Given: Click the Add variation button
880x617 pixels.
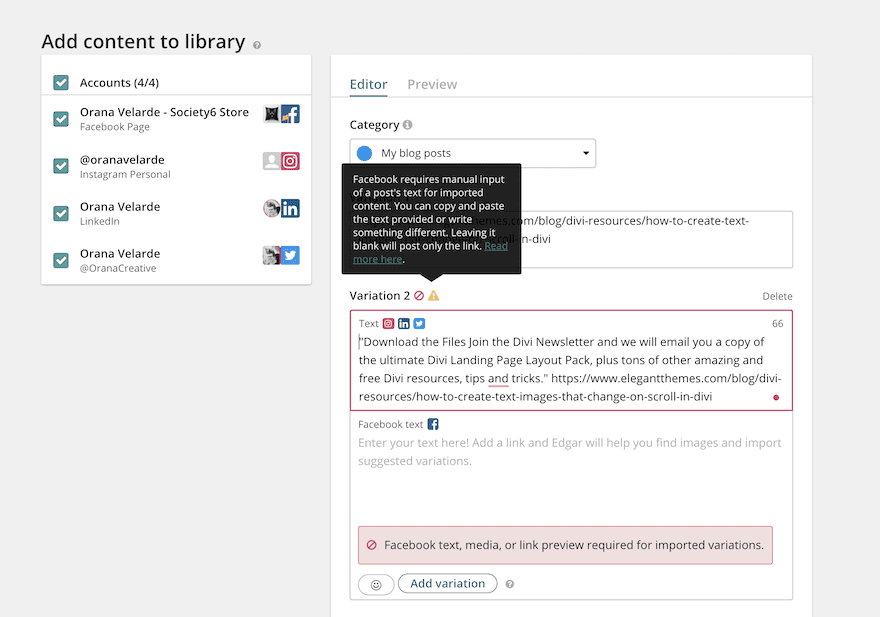Looking at the screenshot, I should [x=447, y=583].
